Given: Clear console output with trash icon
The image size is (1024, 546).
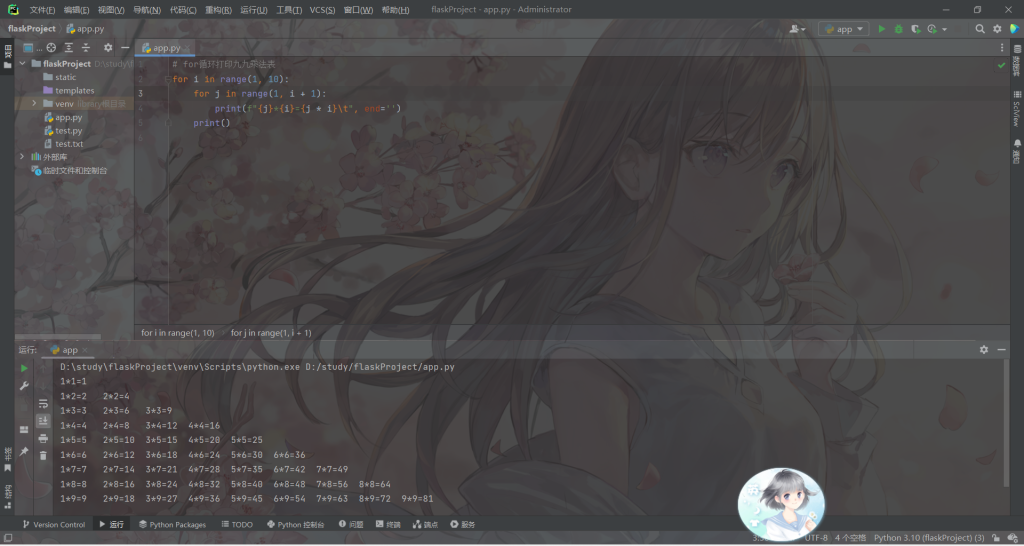Looking at the screenshot, I should (x=43, y=455).
